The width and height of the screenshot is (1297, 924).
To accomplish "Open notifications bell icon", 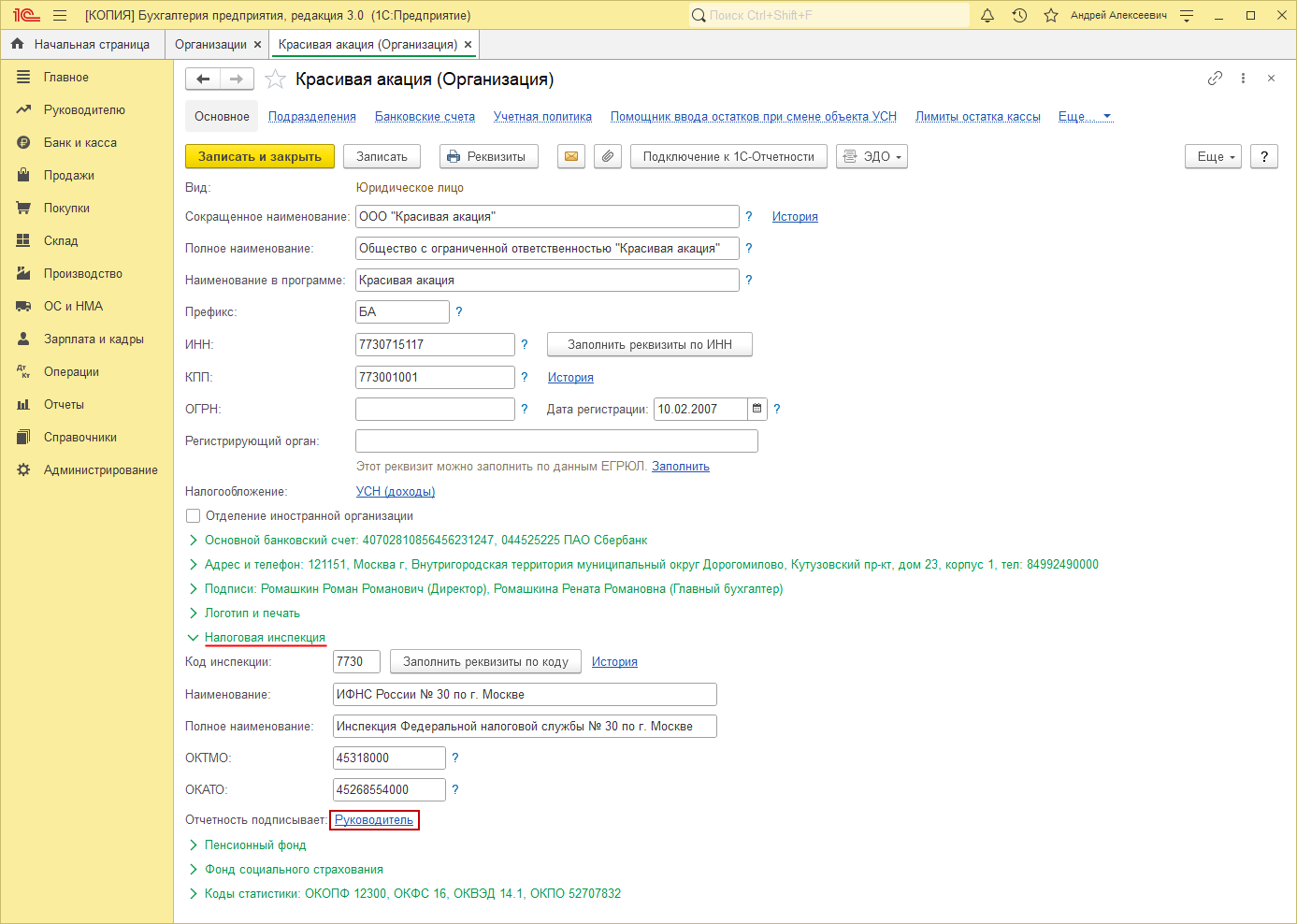I will pyautogui.click(x=987, y=16).
